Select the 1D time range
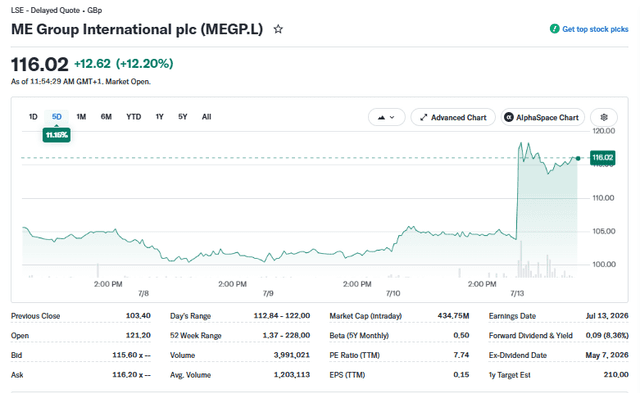The image size is (640, 393). tap(33, 117)
